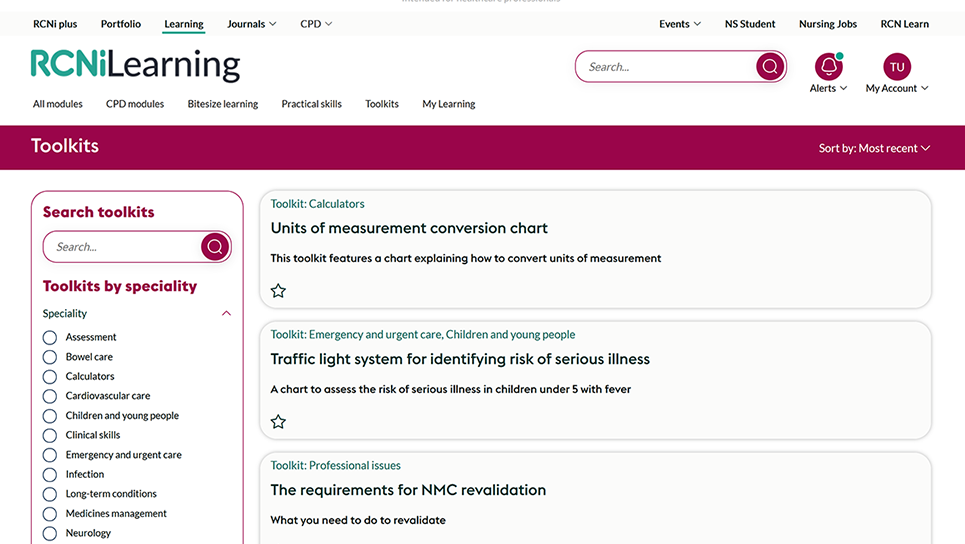
Task: Select the Assessment speciality radio button
Action: 50,337
